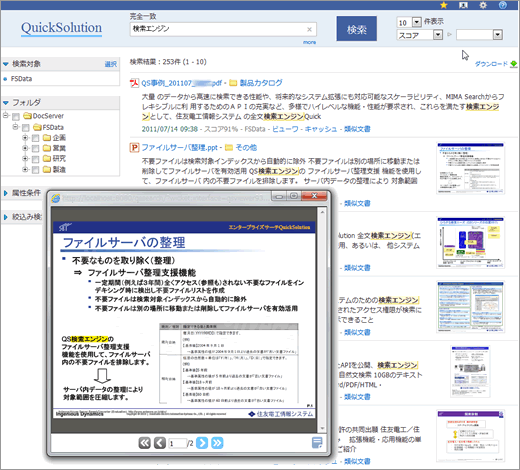520x470 pixels.
Task: Go to next page in viewer
Action: (x=202, y=443)
